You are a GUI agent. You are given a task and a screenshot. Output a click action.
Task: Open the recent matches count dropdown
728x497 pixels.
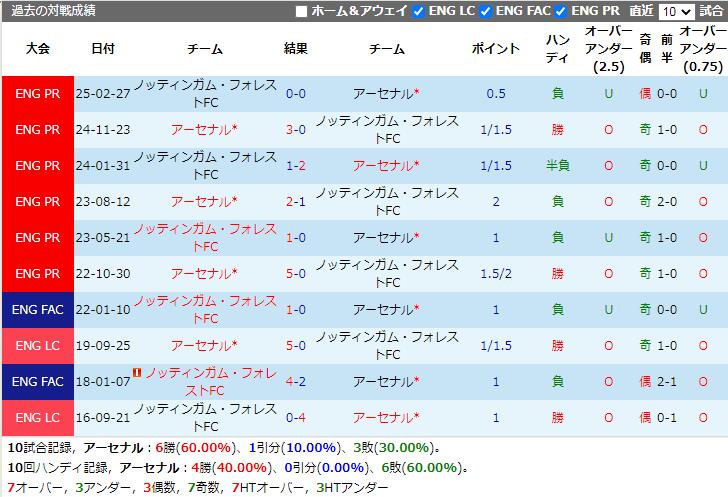[x=676, y=11]
